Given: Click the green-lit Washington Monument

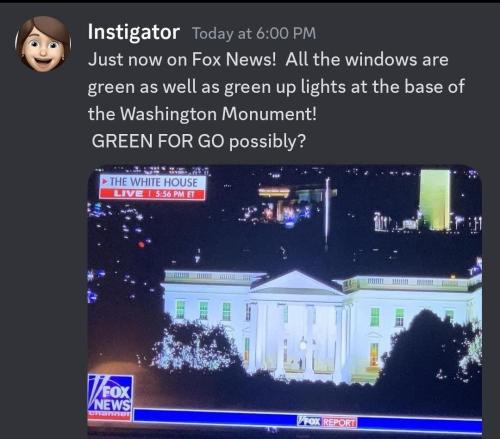Looking at the screenshot, I should point(435,200).
